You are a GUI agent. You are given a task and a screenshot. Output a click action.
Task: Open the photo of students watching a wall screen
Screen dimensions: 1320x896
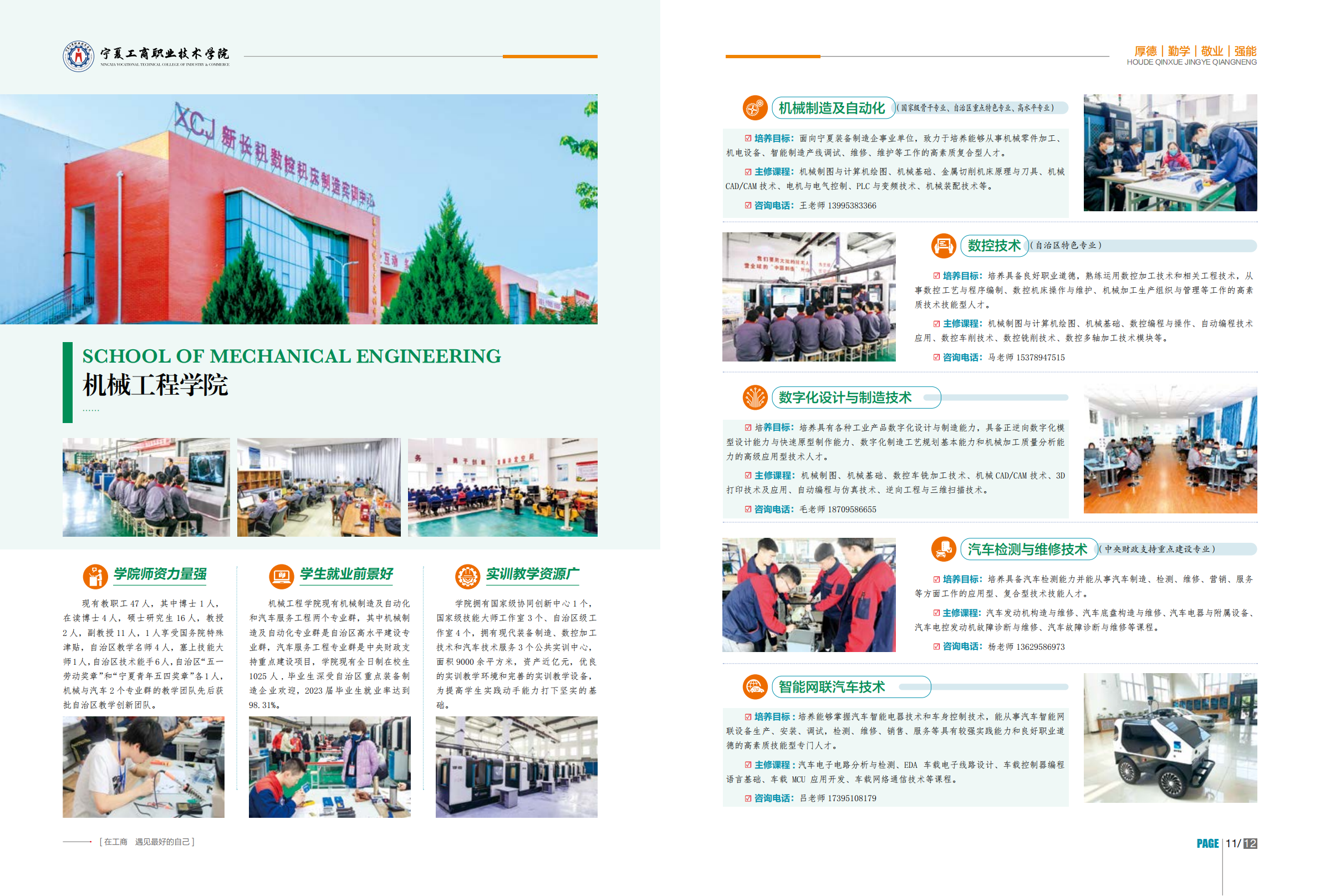[x=146, y=487]
